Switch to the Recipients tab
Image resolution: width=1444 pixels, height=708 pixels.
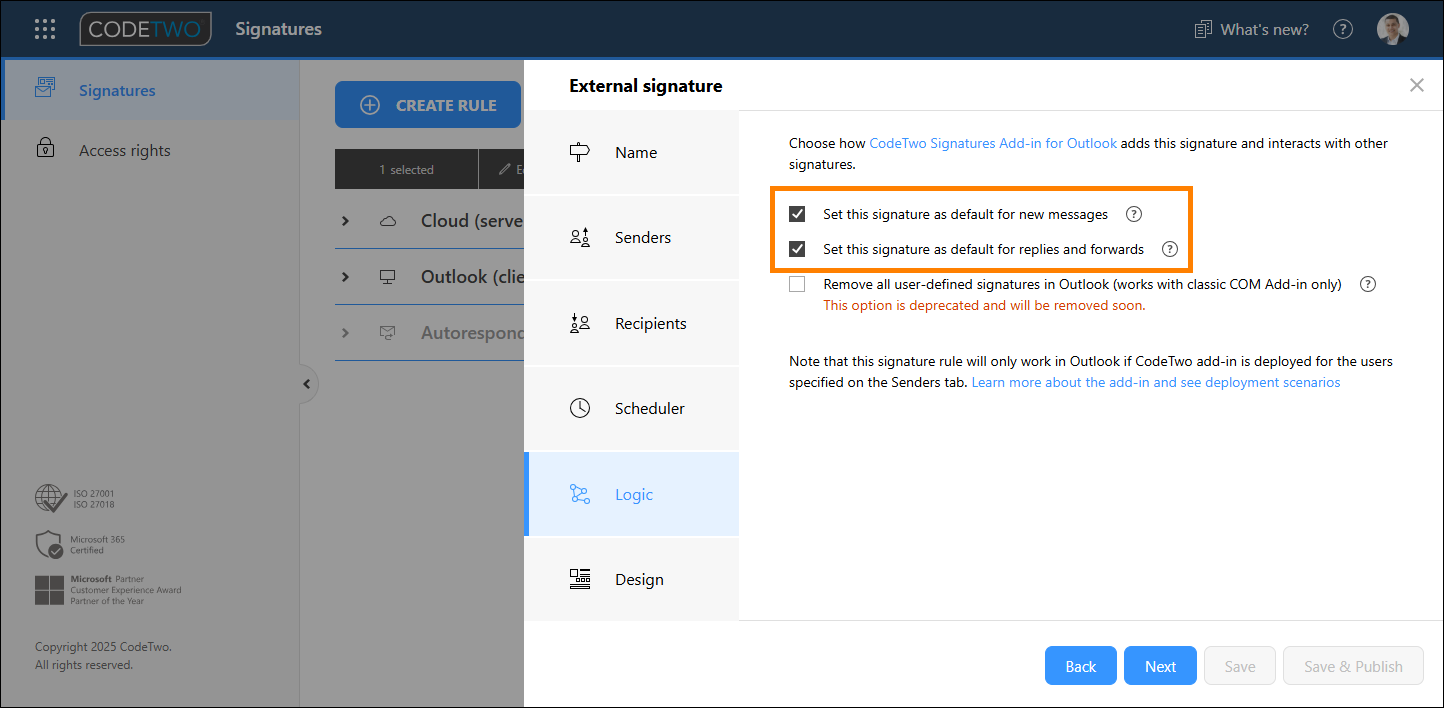coord(631,323)
